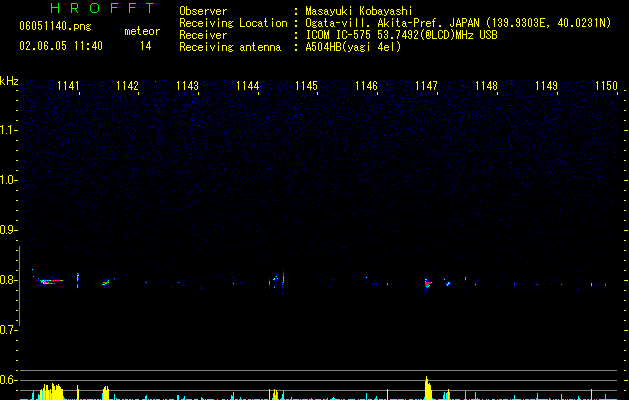The width and height of the screenshot is (629, 400).
Task: Click the 1.1 kHz frequency label
Action: pyautogui.click(x=8, y=130)
